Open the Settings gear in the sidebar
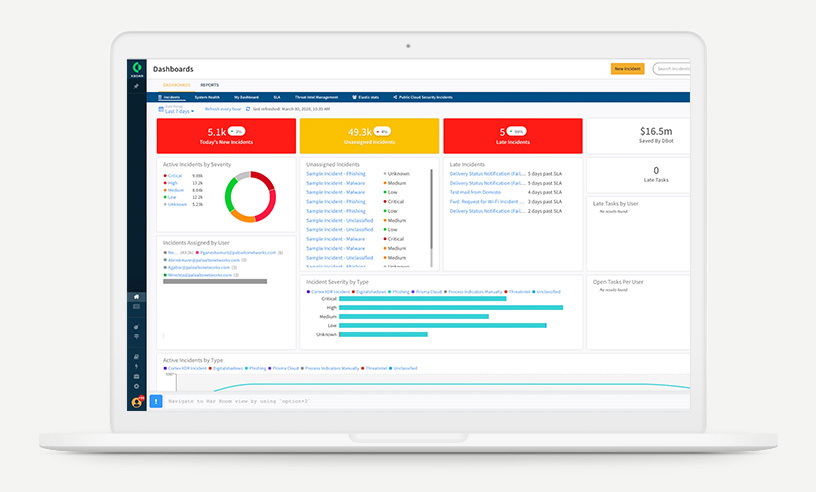The width and height of the screenshot is (816, 492). coord(137,385)
